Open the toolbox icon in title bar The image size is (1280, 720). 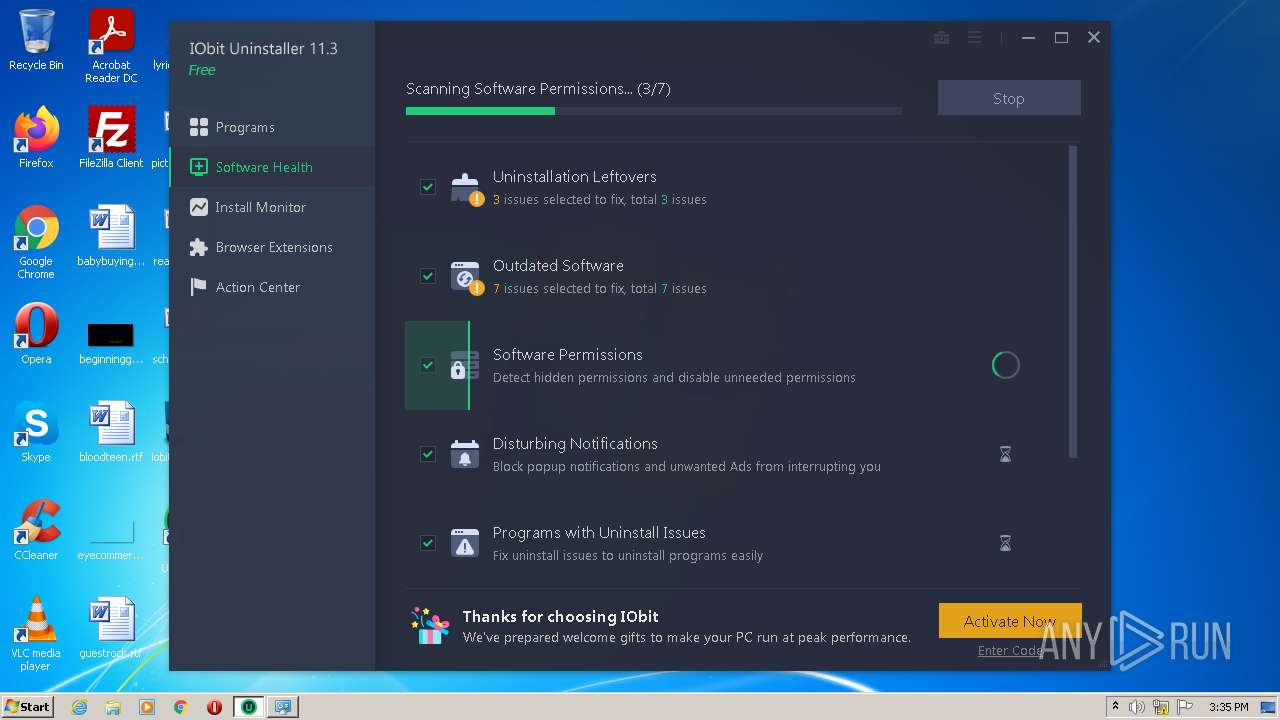(x=941, y=37)
